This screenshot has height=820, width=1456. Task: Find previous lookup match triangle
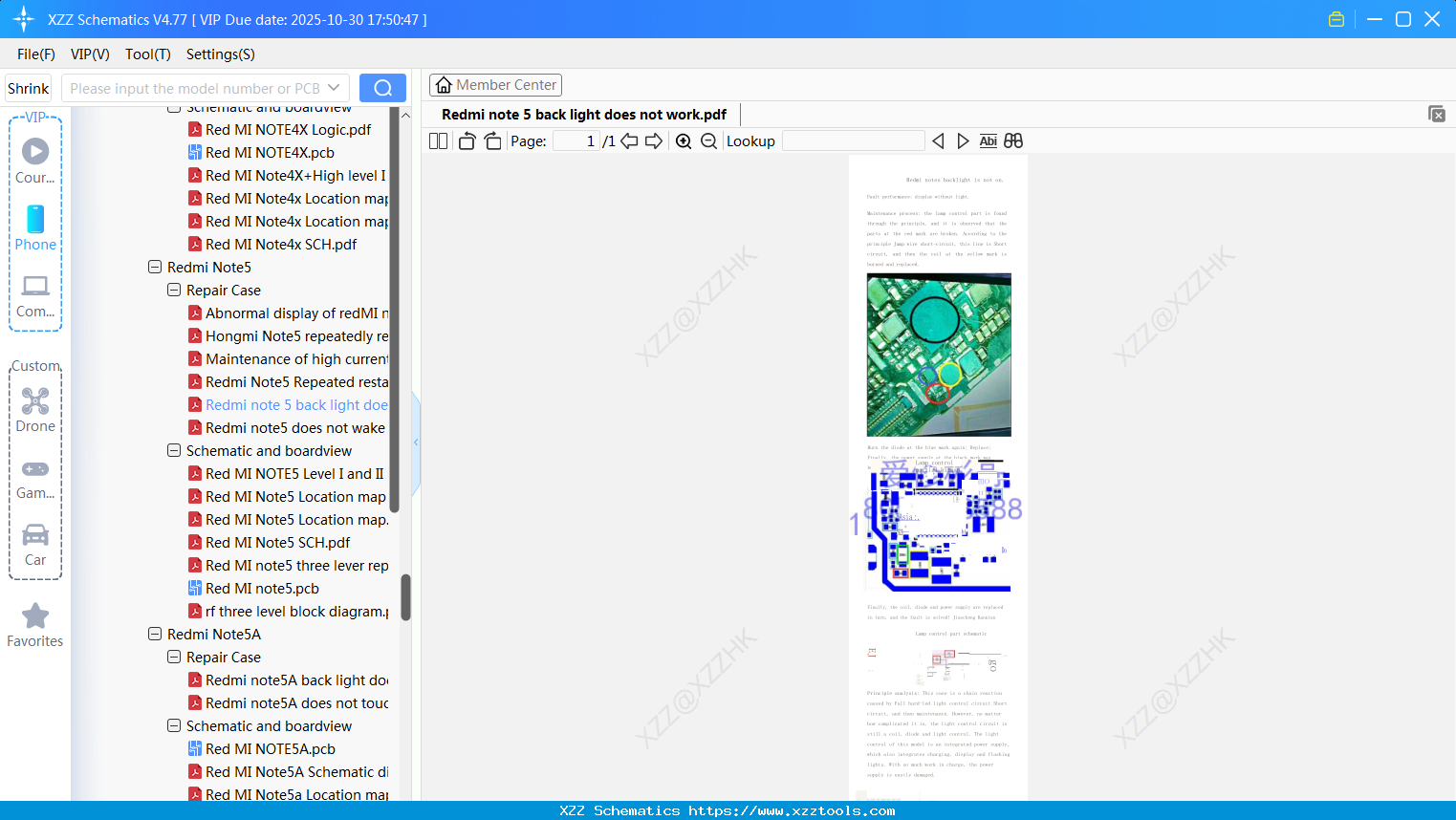click(938, 140)
